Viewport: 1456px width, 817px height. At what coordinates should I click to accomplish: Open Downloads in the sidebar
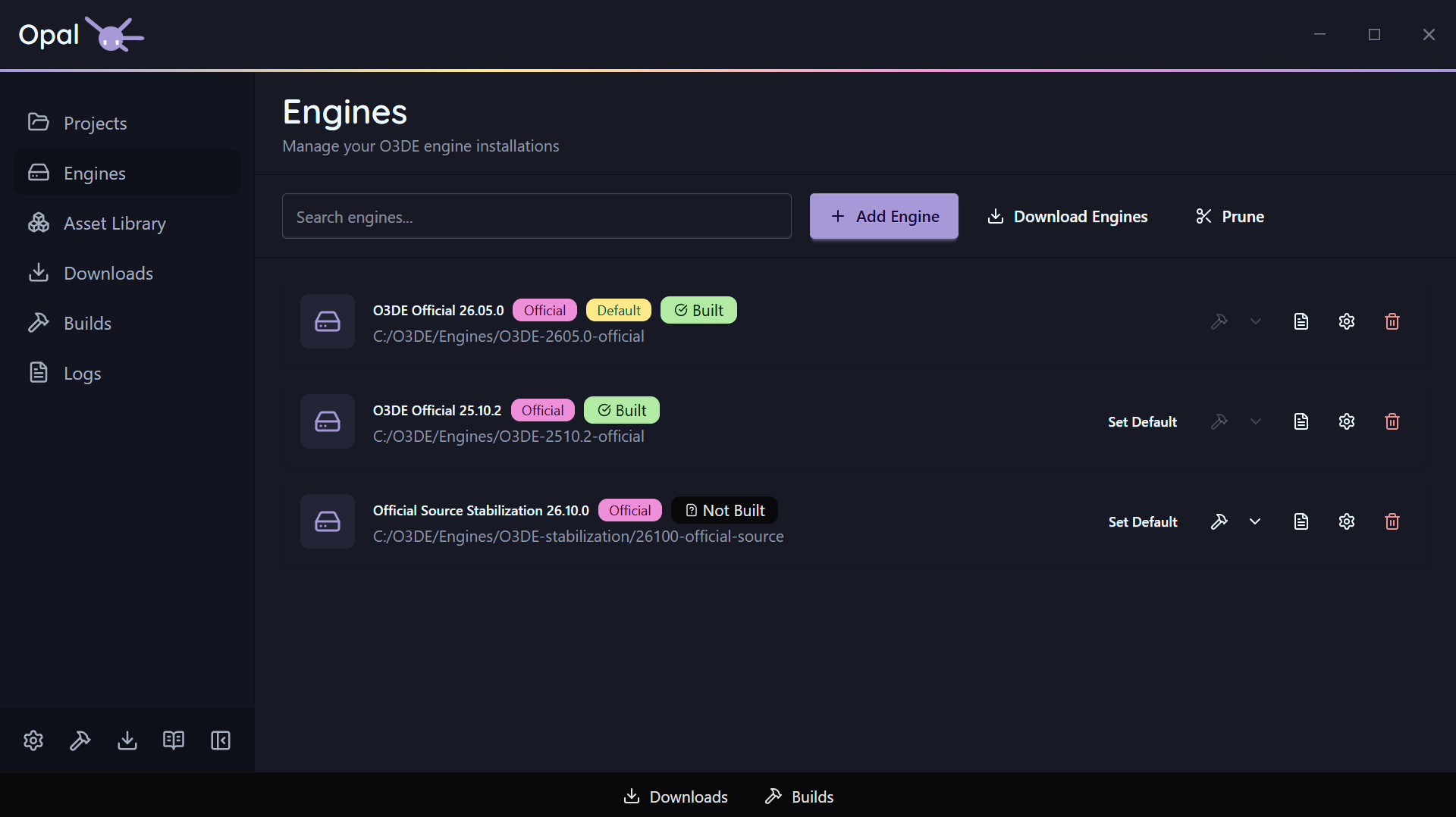[x=127, y=273]
